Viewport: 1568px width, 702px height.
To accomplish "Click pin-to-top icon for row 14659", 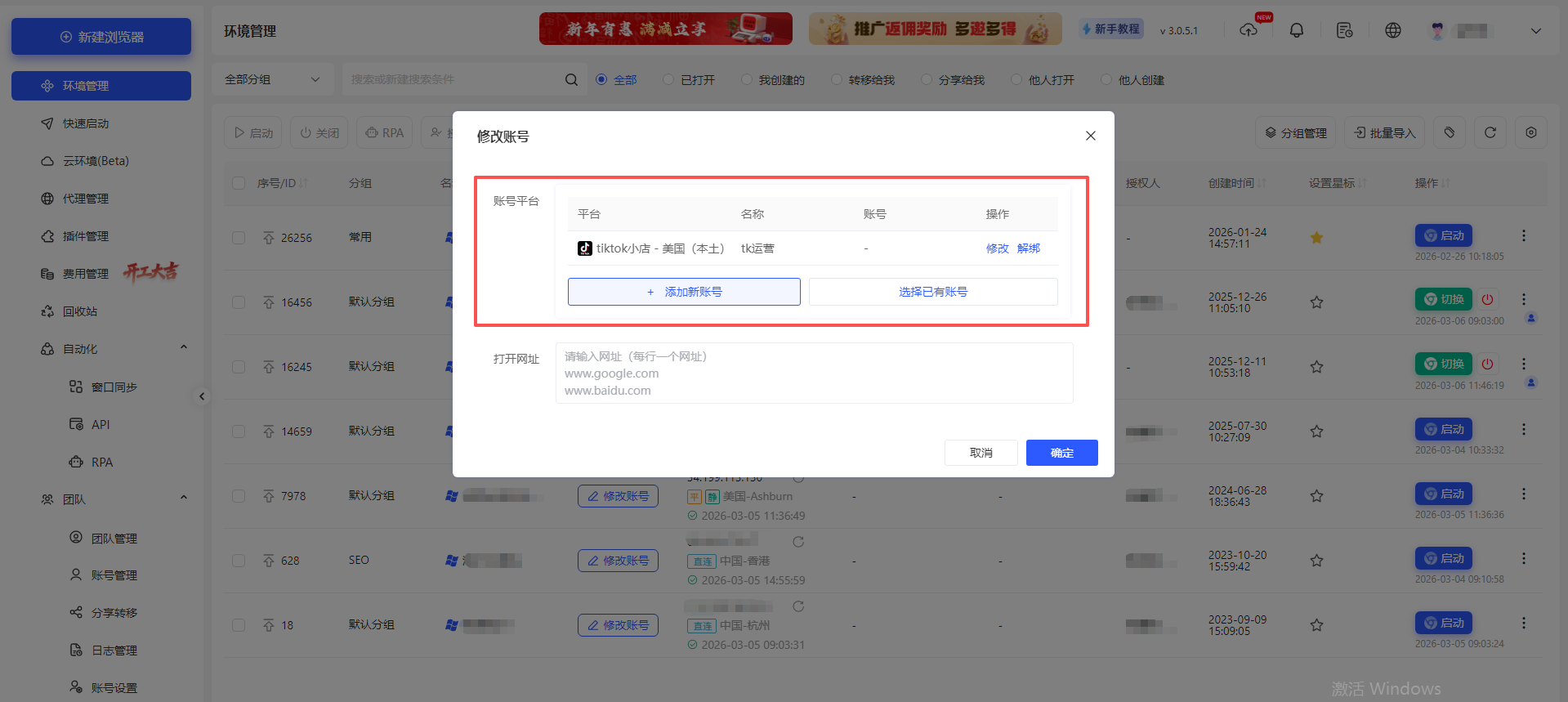I will coord(269,431).
